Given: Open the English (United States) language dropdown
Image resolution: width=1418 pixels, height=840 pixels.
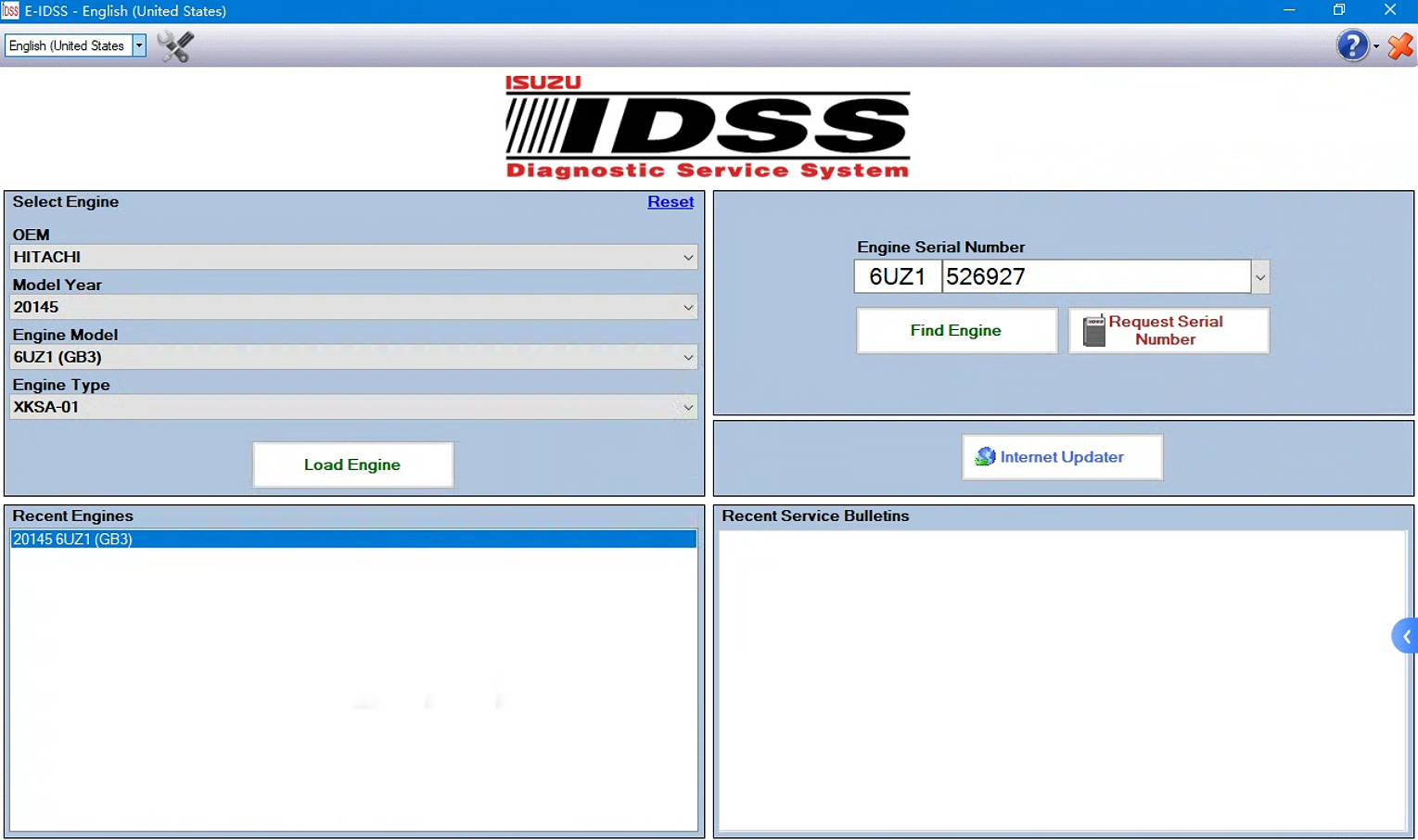Looking at the screenshot, I should tap(139, 45).
